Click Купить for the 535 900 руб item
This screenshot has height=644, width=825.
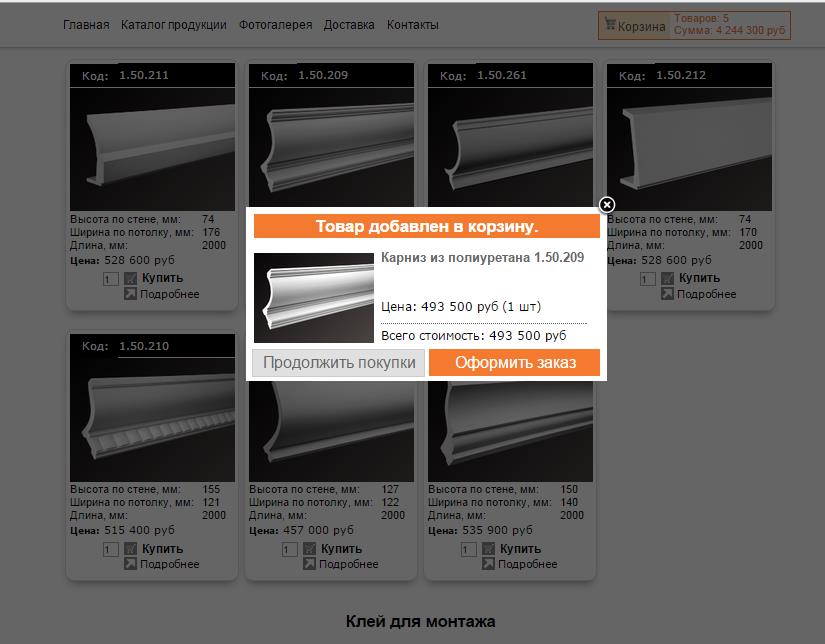point(520,548)
